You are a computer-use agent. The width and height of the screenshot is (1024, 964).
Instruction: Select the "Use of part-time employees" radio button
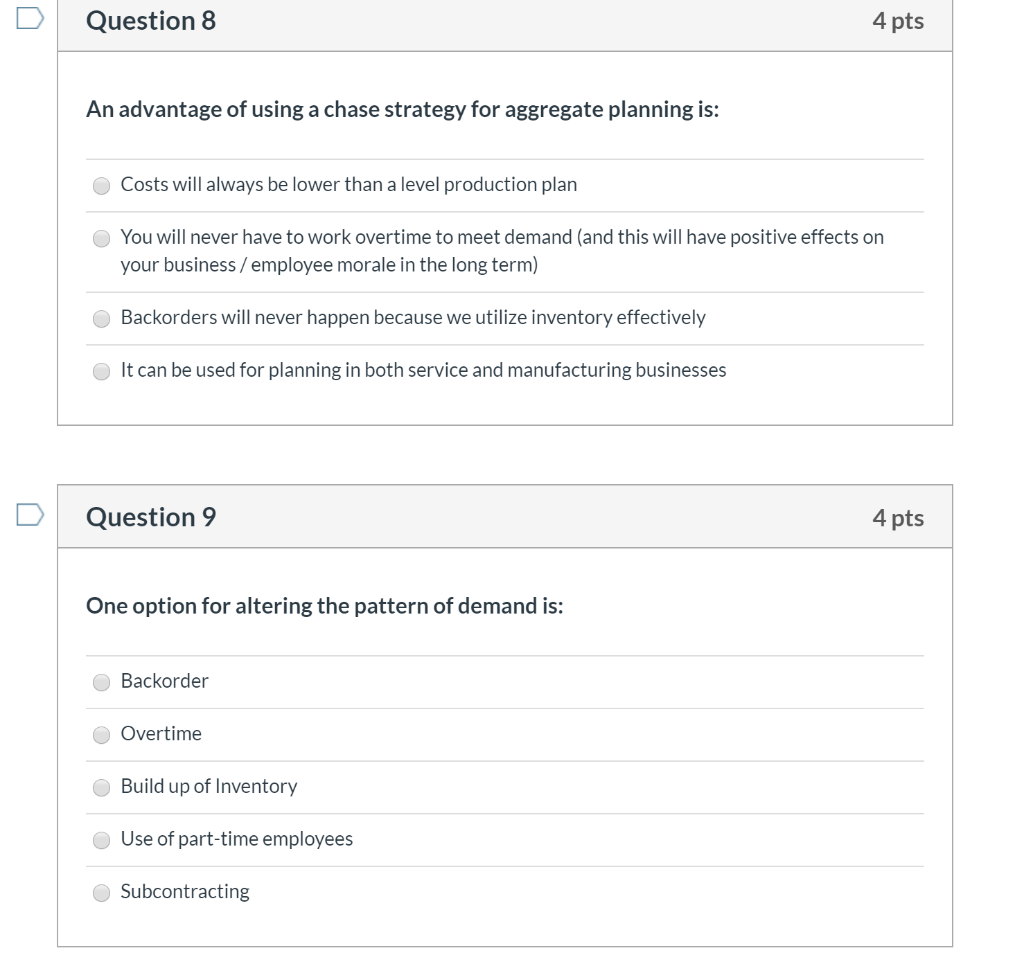[x=102, y=839]
